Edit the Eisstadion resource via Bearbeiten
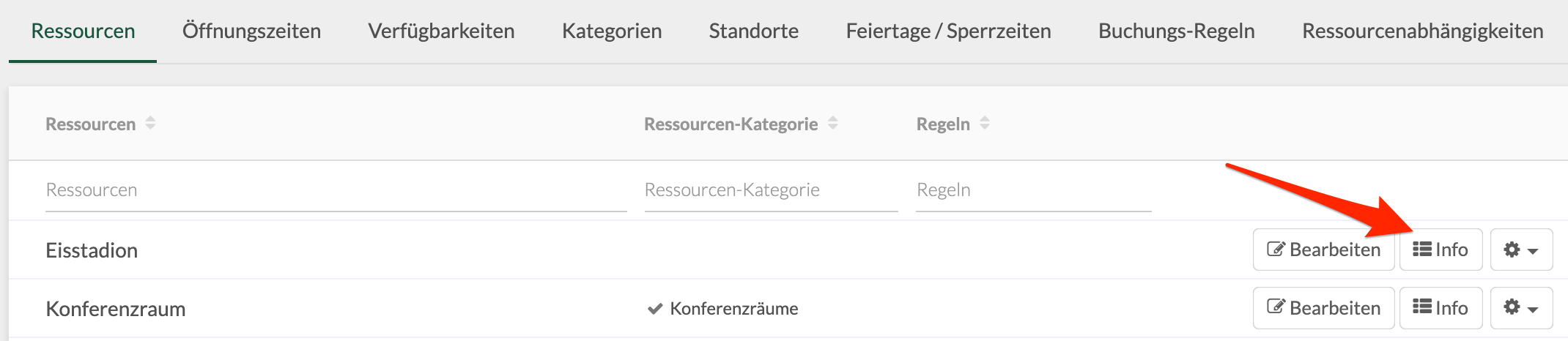This screenshot has height=341, width=1568. click(1323, 250)
